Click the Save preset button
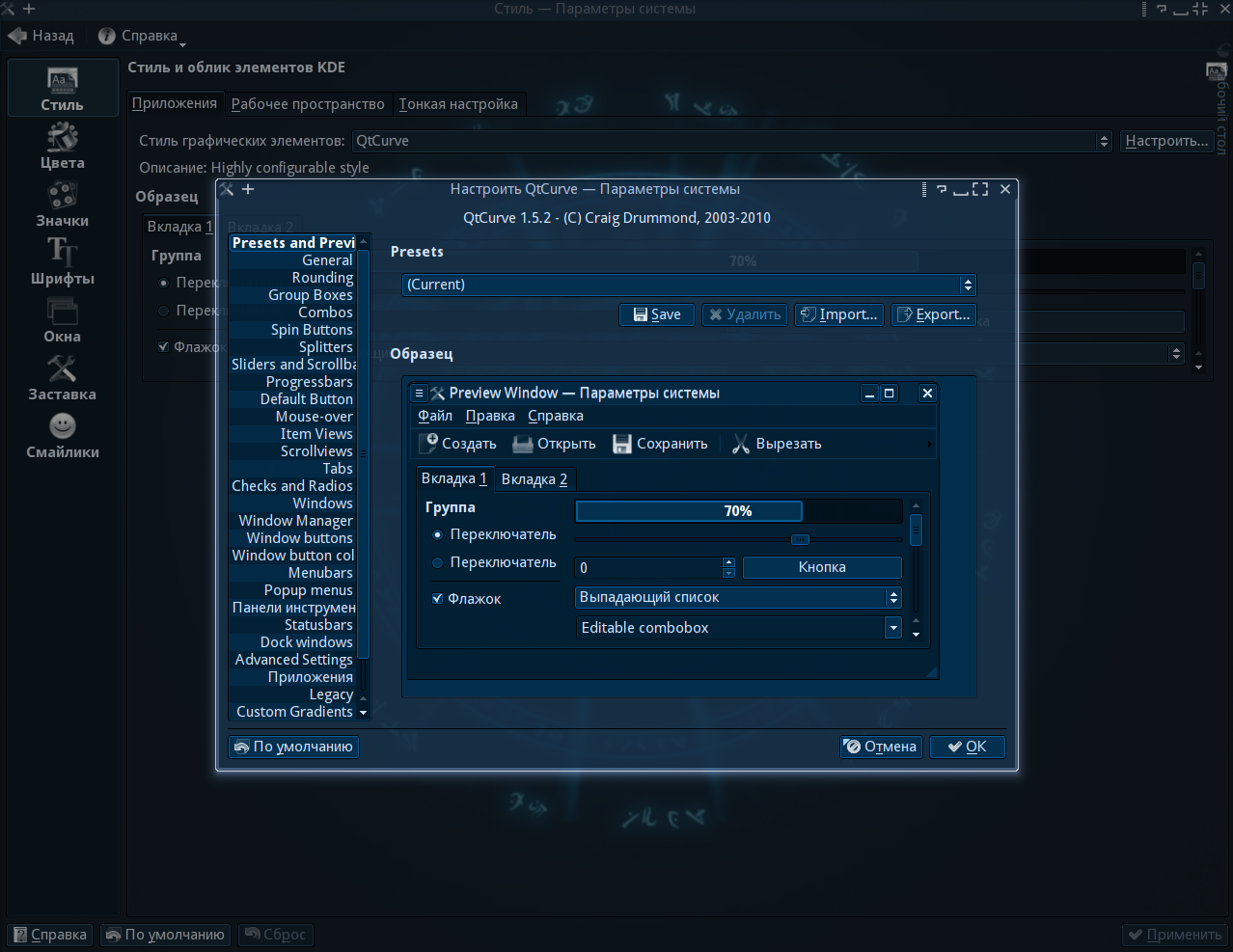The image size is (1233, 952). pos(657,314)
